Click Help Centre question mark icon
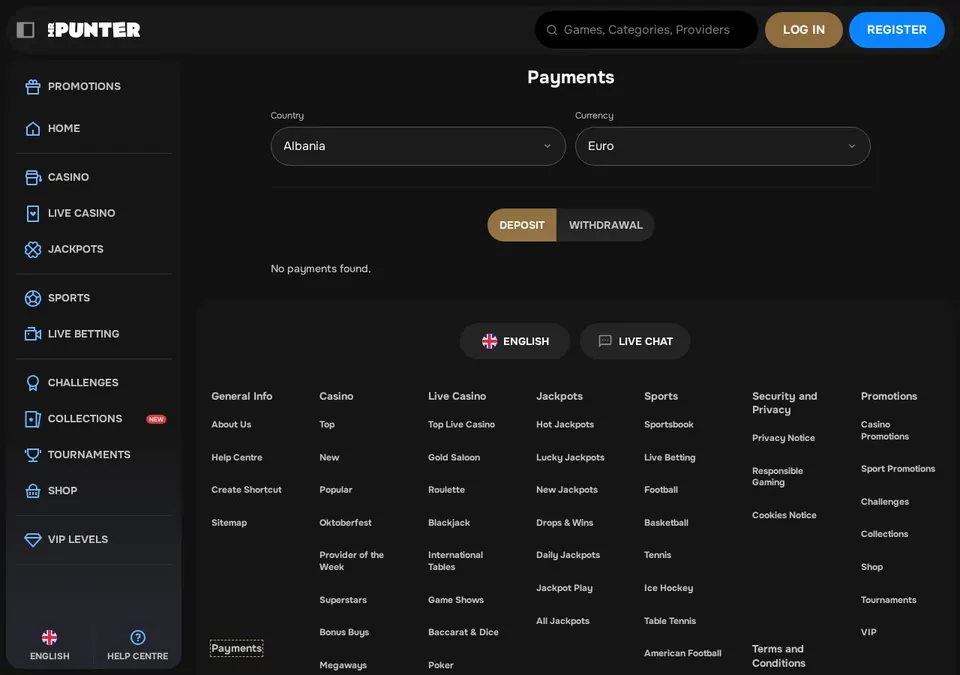 (x=138, y=638)
